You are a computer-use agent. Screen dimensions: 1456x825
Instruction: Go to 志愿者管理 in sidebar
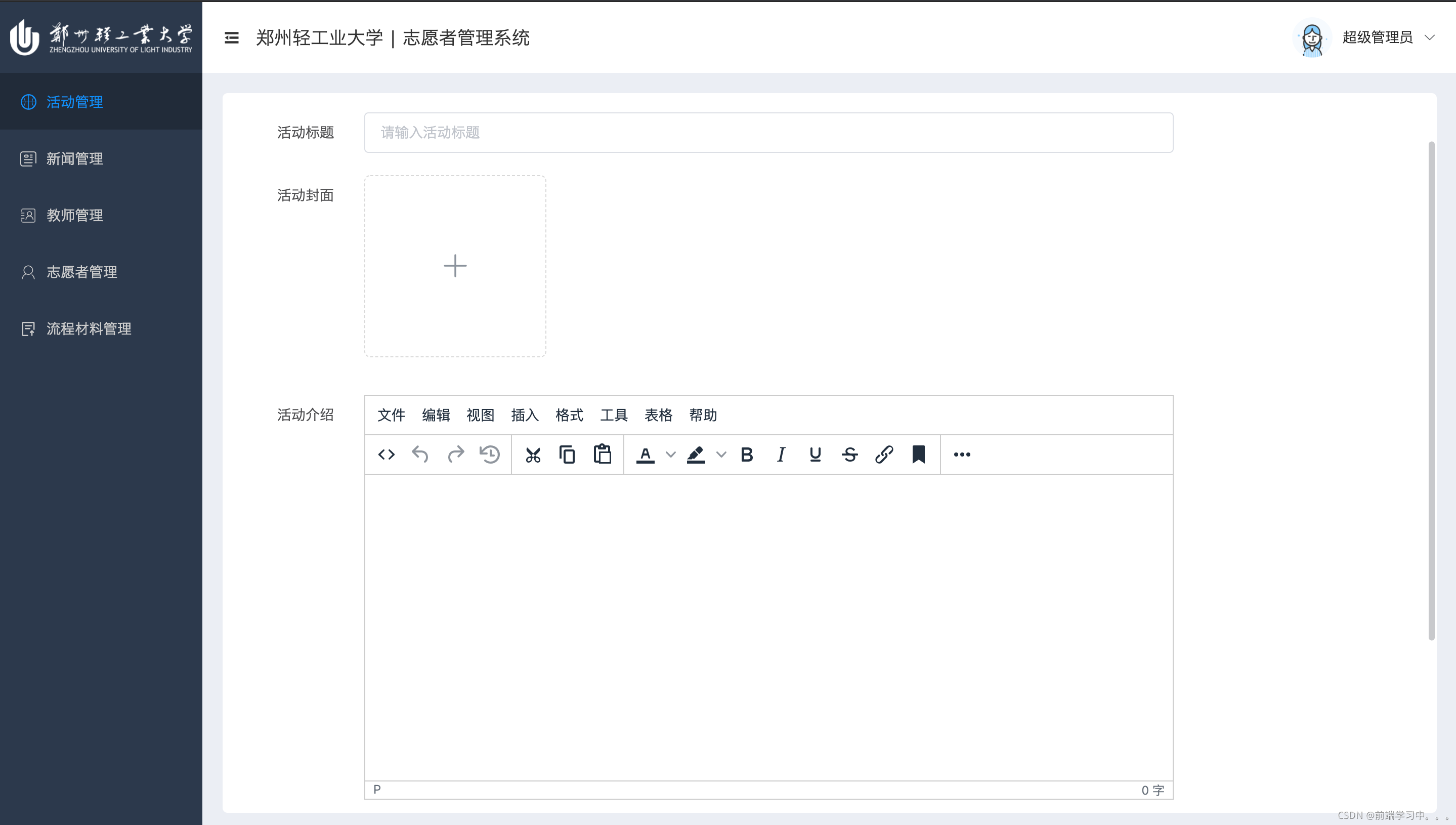tap(81, 272)
